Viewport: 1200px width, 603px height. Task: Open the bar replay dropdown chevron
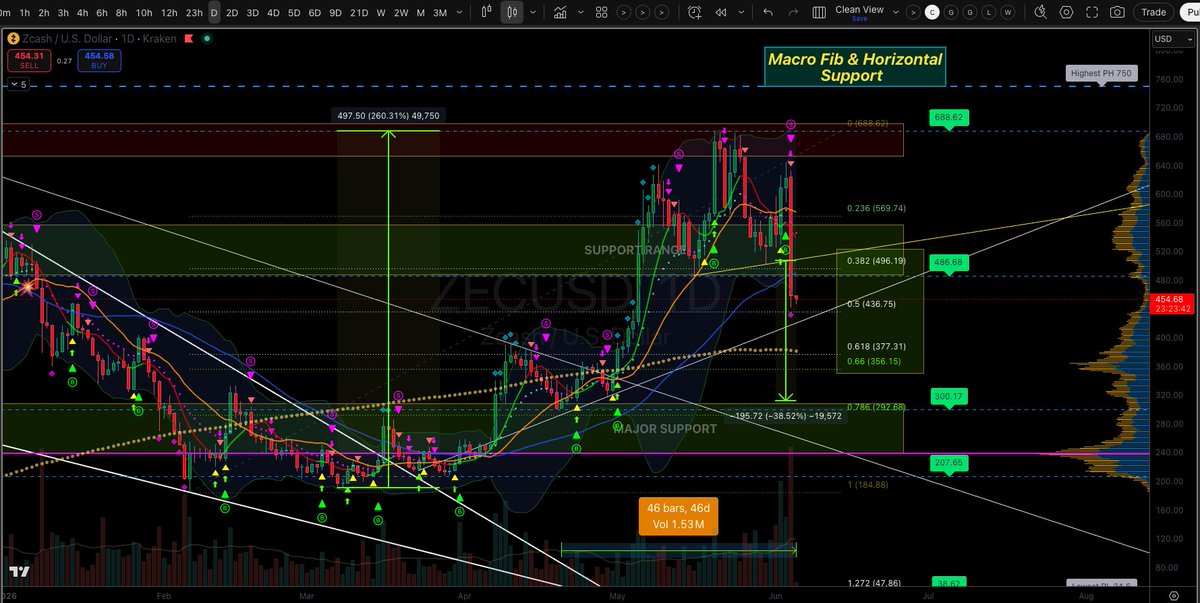click(743, 12)
